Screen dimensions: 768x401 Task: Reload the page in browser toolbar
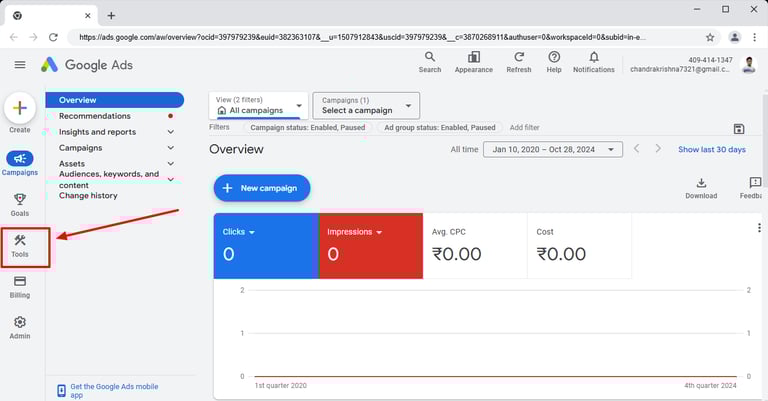(53, 37)
